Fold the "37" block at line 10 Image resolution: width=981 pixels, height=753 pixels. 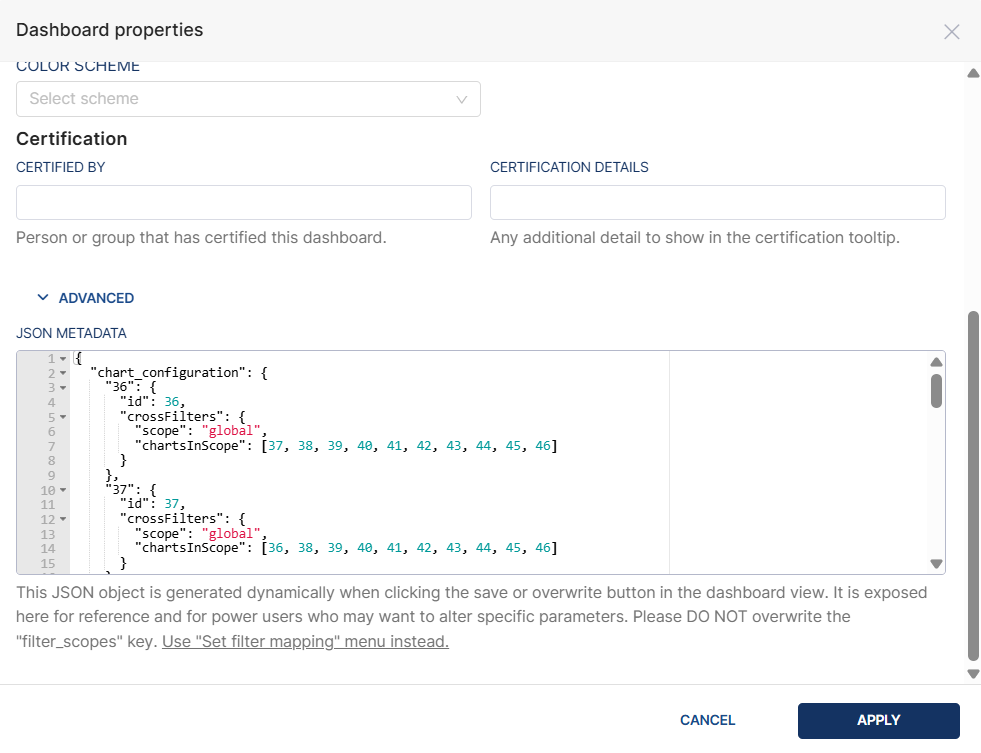(x=63, y=490)
